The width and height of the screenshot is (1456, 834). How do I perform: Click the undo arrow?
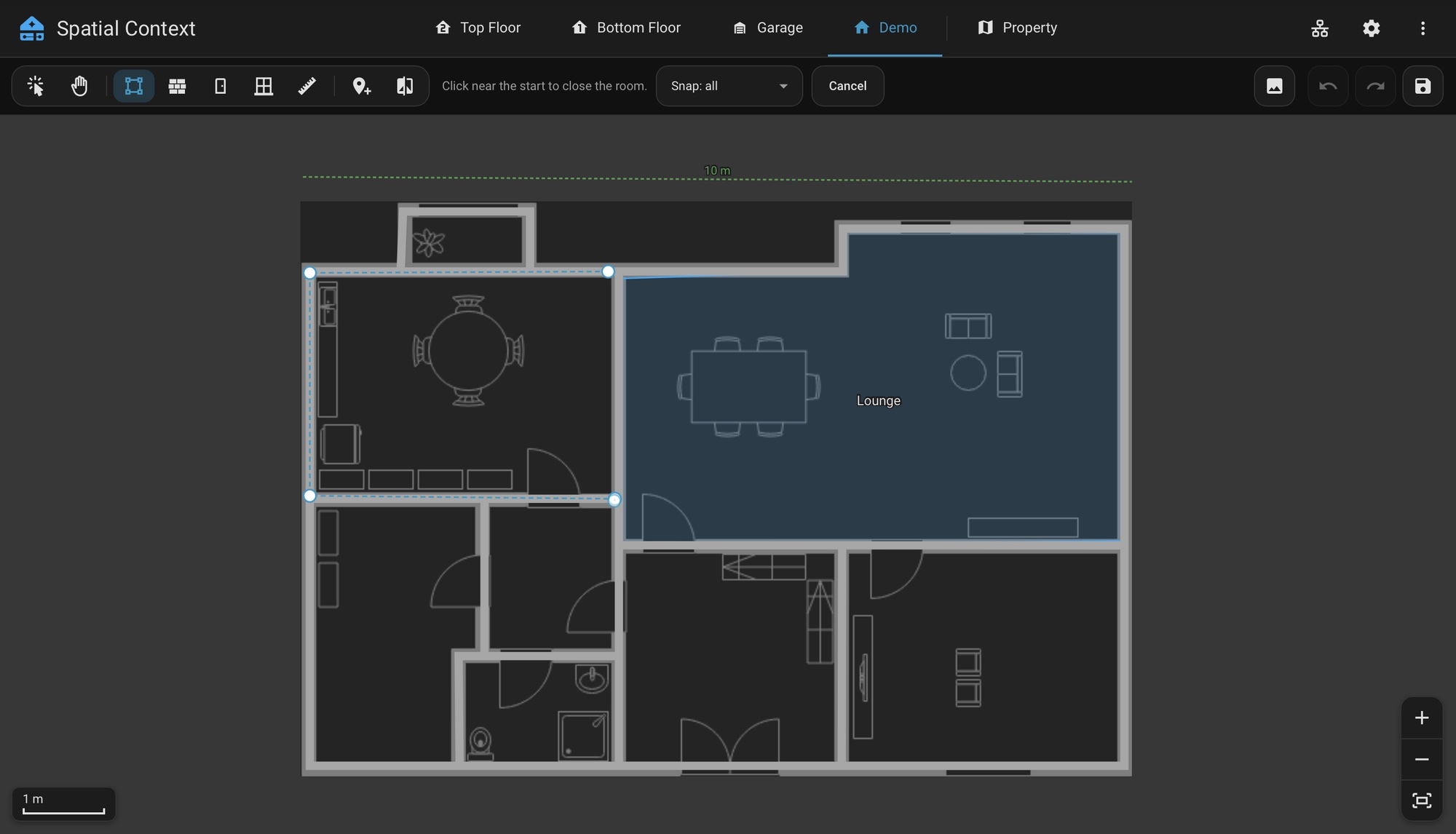pyautogui.click(x=1328, y=86)
